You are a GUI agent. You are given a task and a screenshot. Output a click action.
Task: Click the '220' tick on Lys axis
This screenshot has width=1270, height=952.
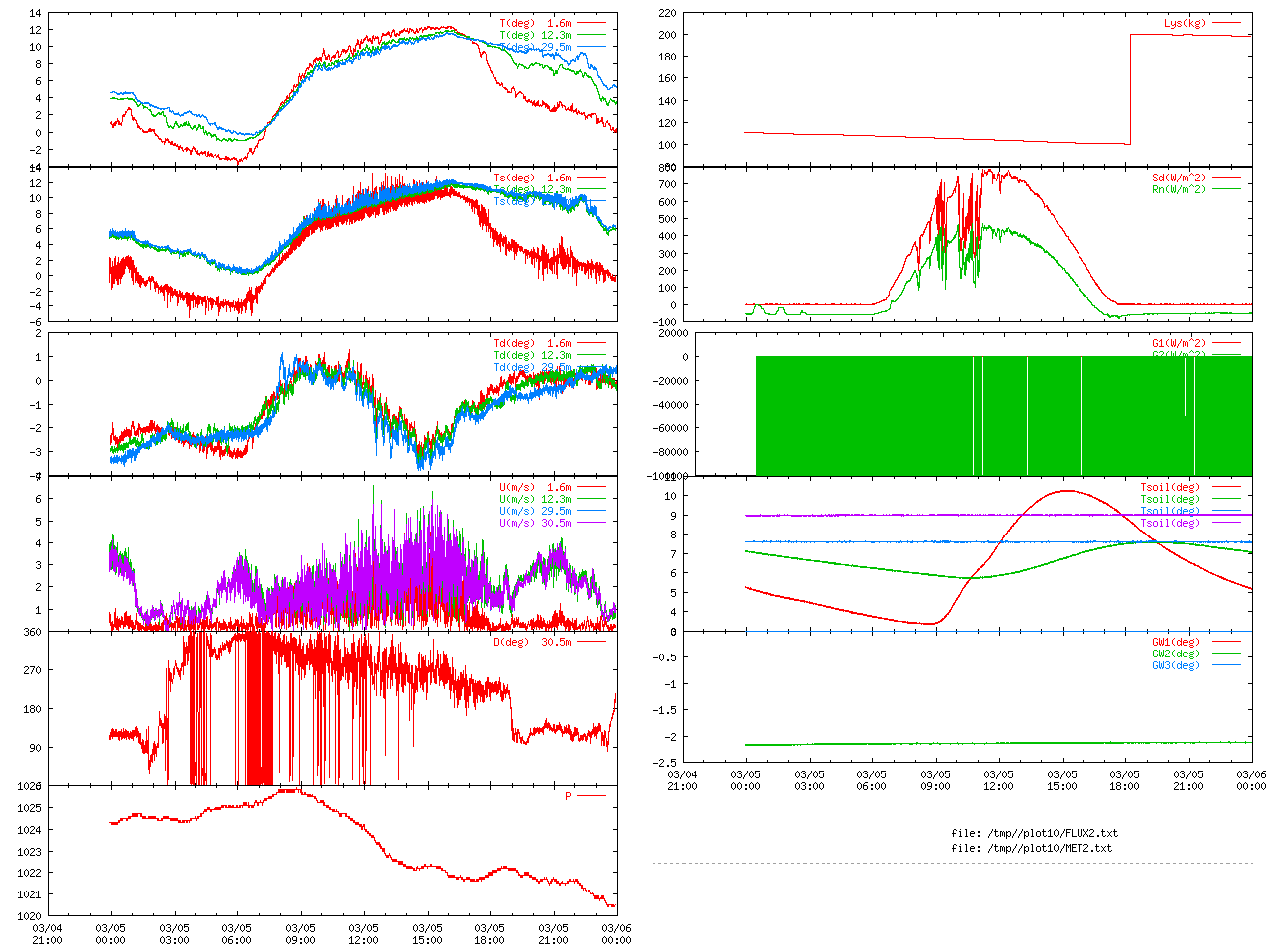667,14
